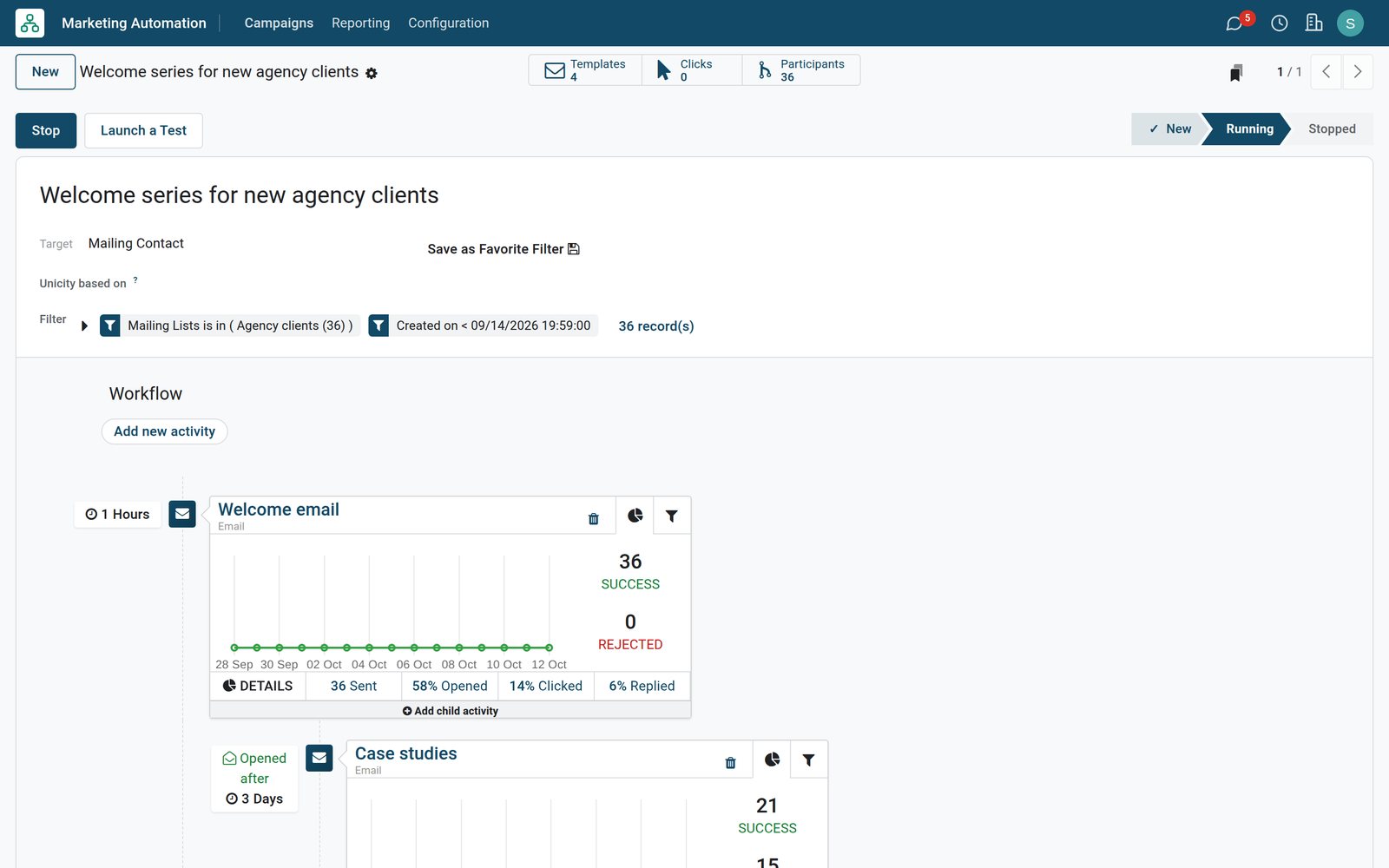Screen dimensions: 1389x868
Task: Open the activities clock icon
Action: click(x=1280, y=23)
